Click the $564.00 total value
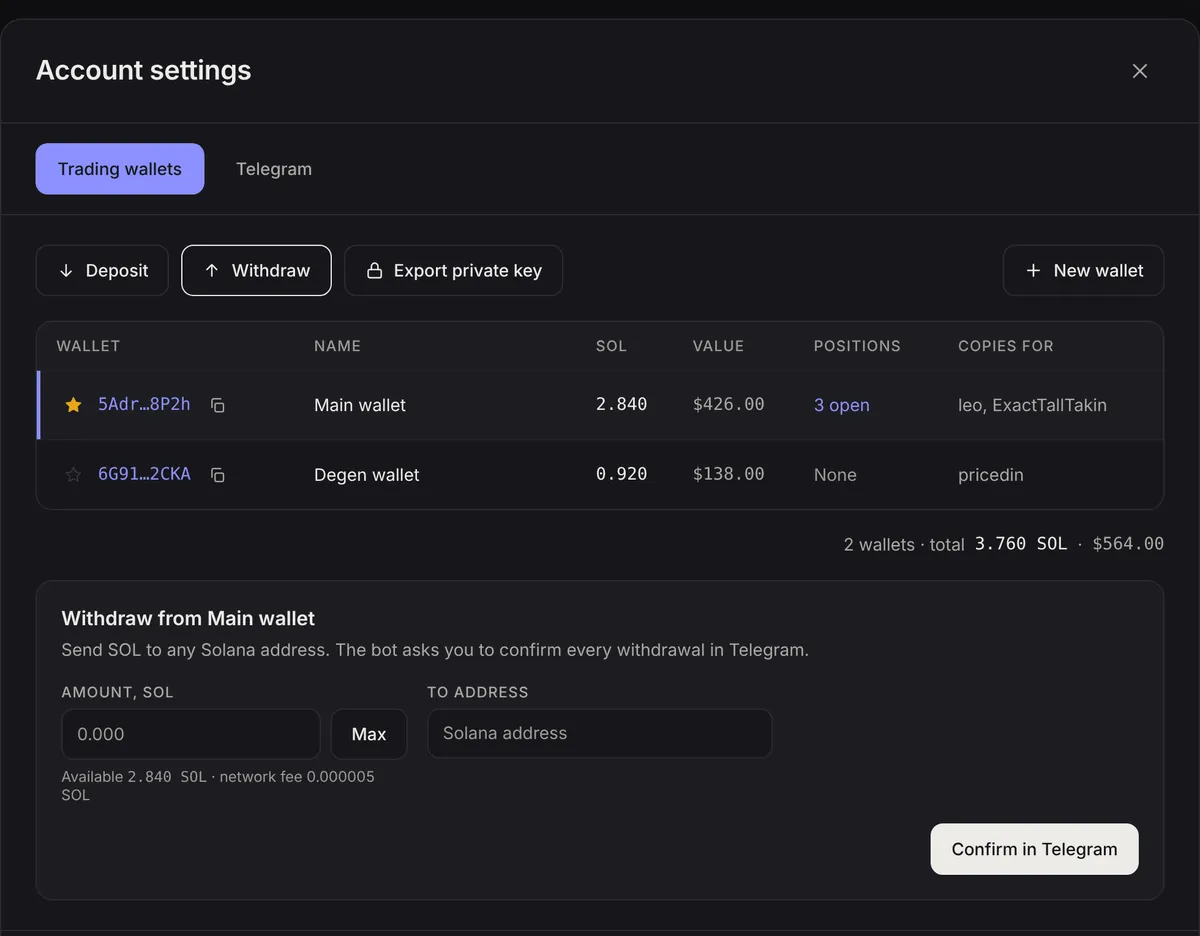 [x=1128, y=544]
